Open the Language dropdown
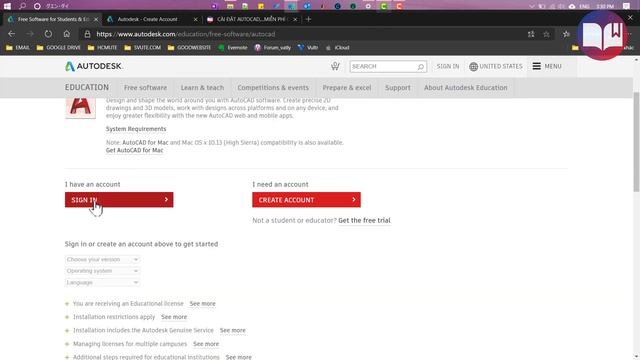This screenshot has width=640, height=360. [102, 282]
